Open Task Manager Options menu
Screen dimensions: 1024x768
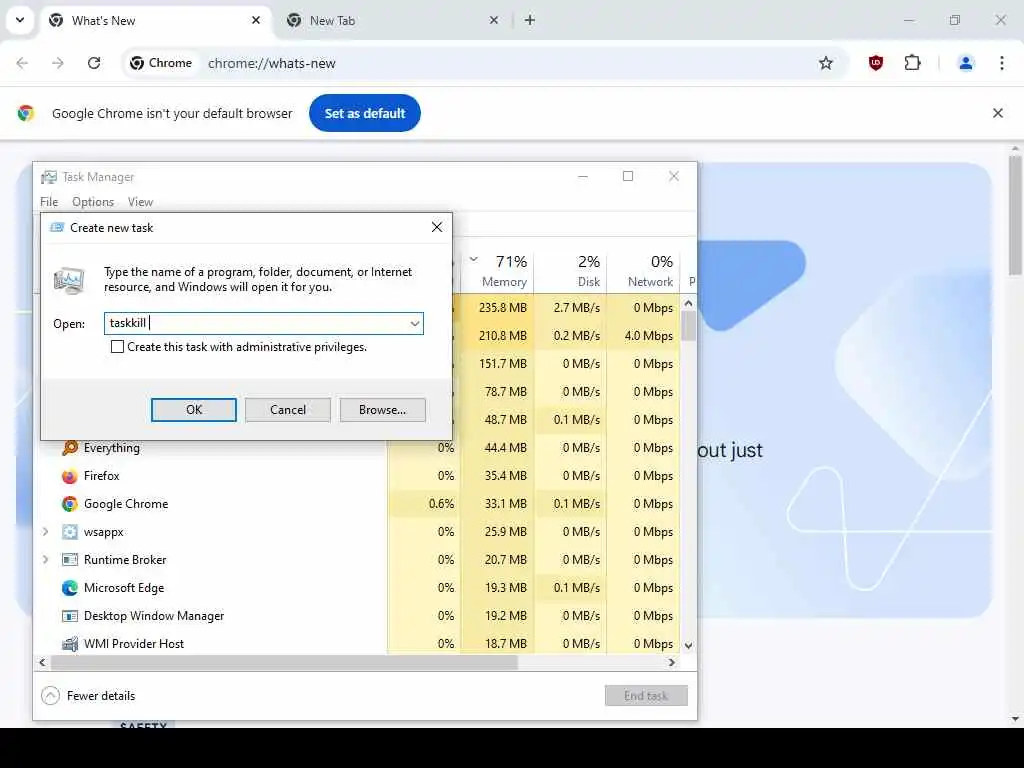[x=93, y=202]
